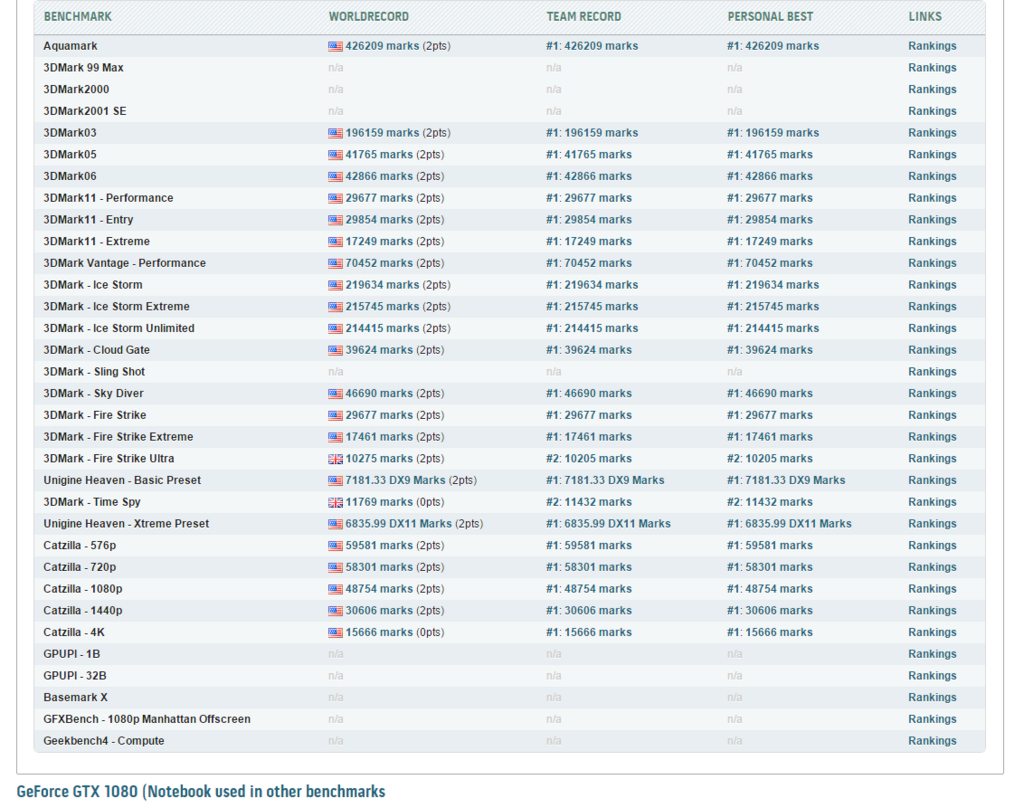Select the flag icon in the 3DMark05 row
The width and height of the screenshot is (1024, 808).
335,155
